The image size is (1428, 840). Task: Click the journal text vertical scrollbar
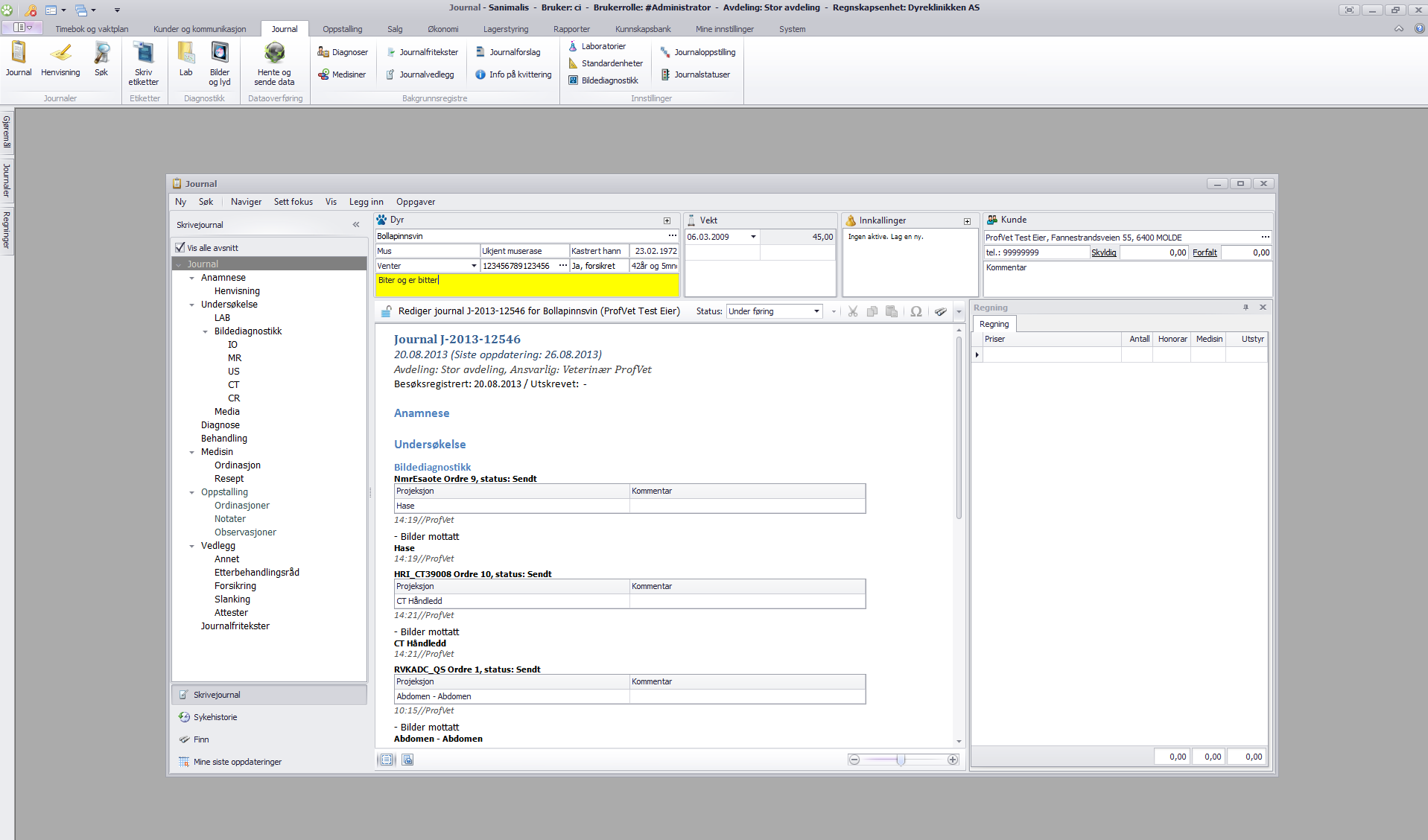point(959,427)
